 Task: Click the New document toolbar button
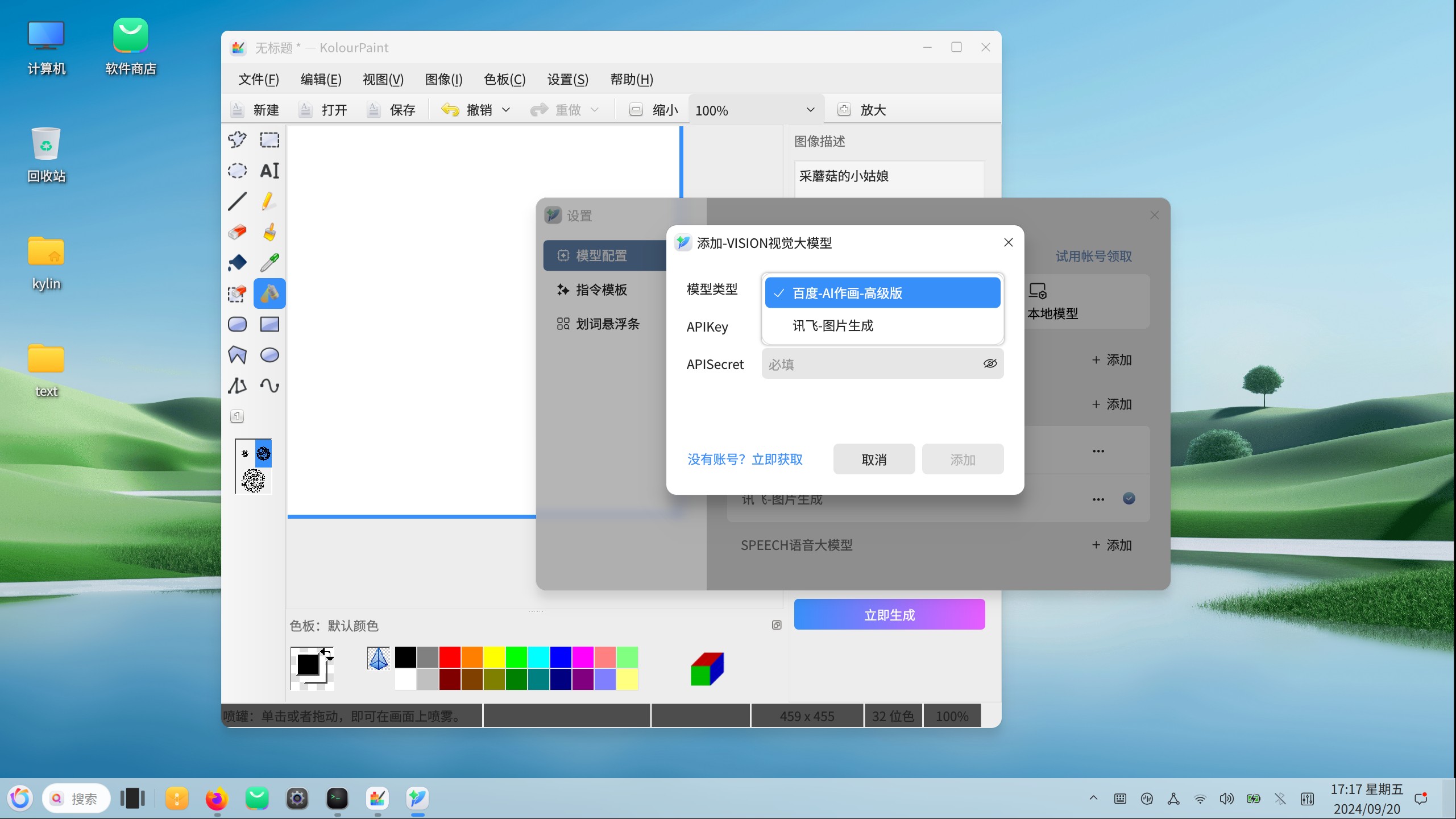click(255, 110)
